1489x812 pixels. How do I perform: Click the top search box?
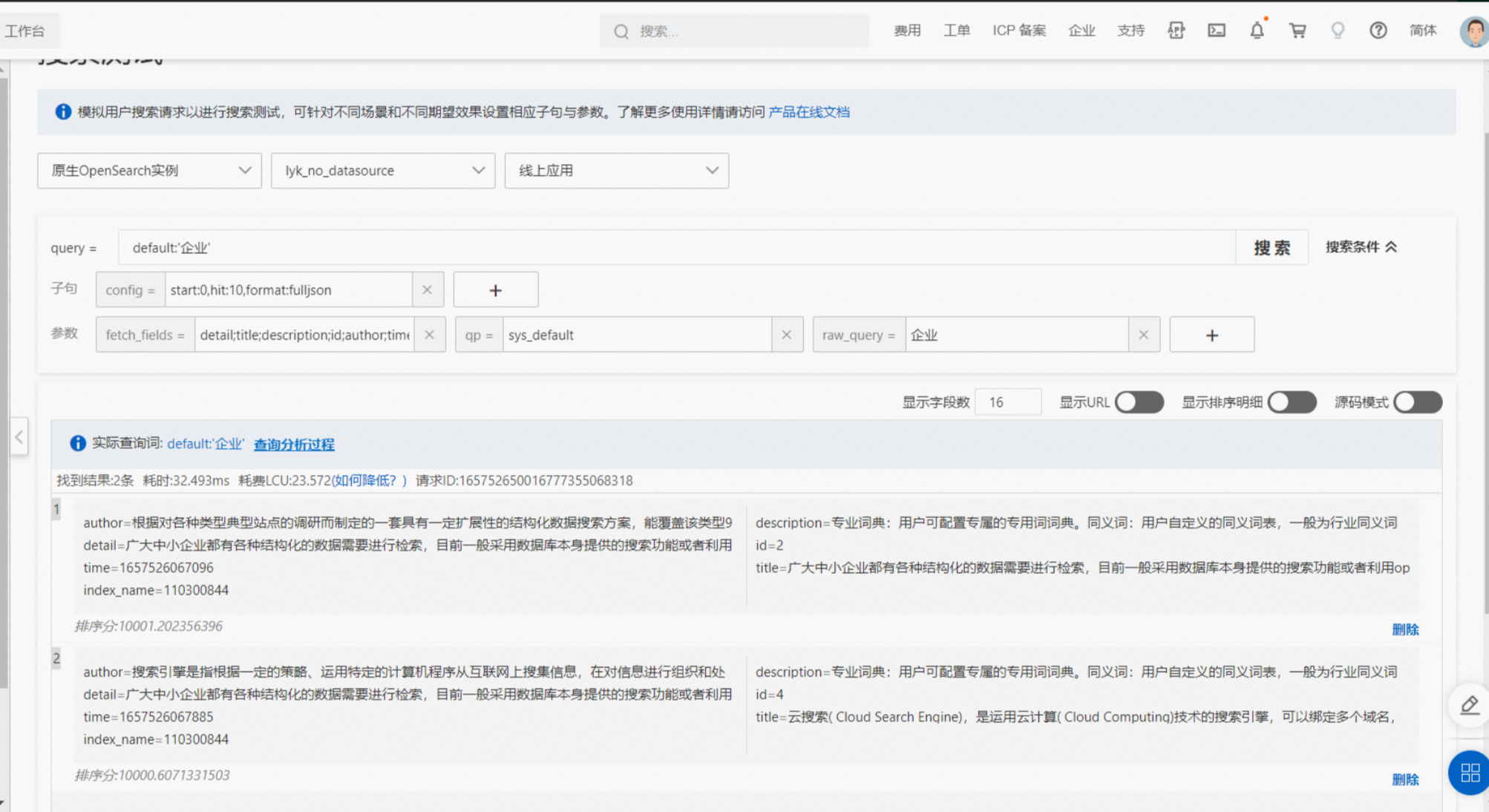pyautogui.click(x=735, y=31)
